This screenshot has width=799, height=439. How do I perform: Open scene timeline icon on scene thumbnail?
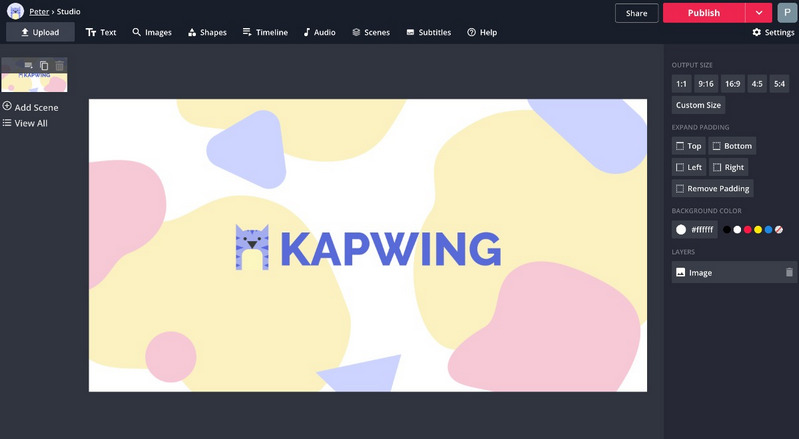tap(29, 65)
